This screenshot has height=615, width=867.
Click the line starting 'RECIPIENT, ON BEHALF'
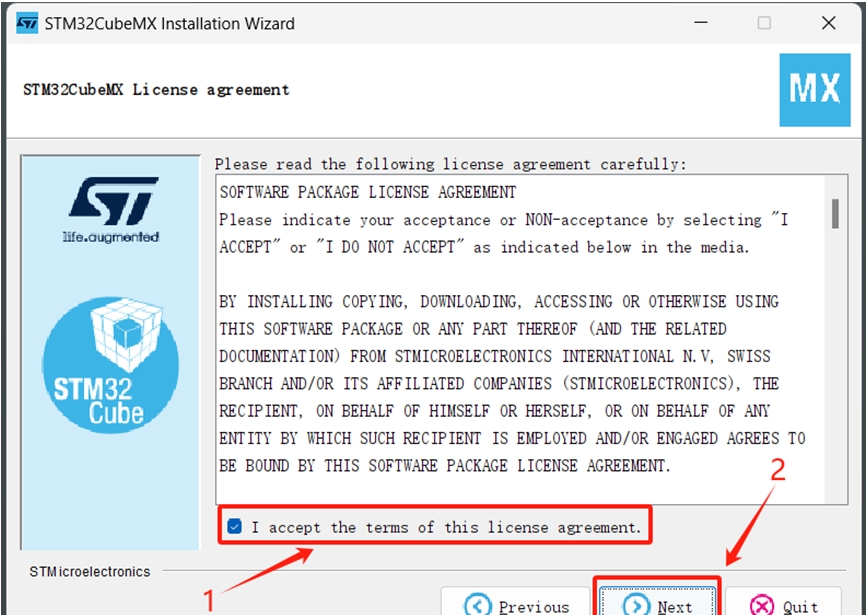pos(494,411)
